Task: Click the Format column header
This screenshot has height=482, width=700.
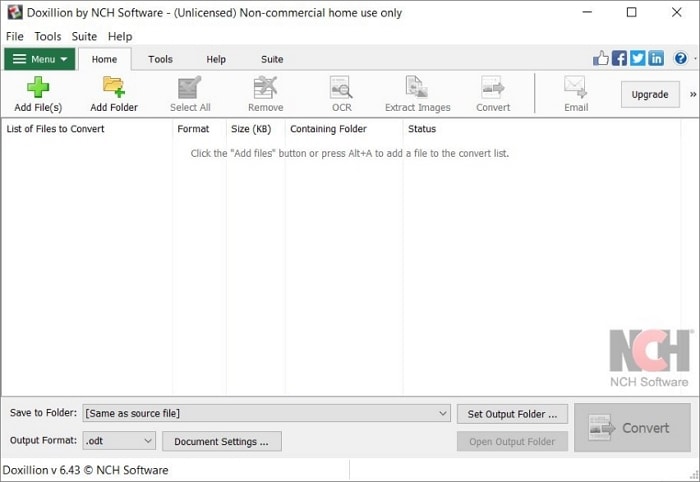Action: tap(200, 129)
